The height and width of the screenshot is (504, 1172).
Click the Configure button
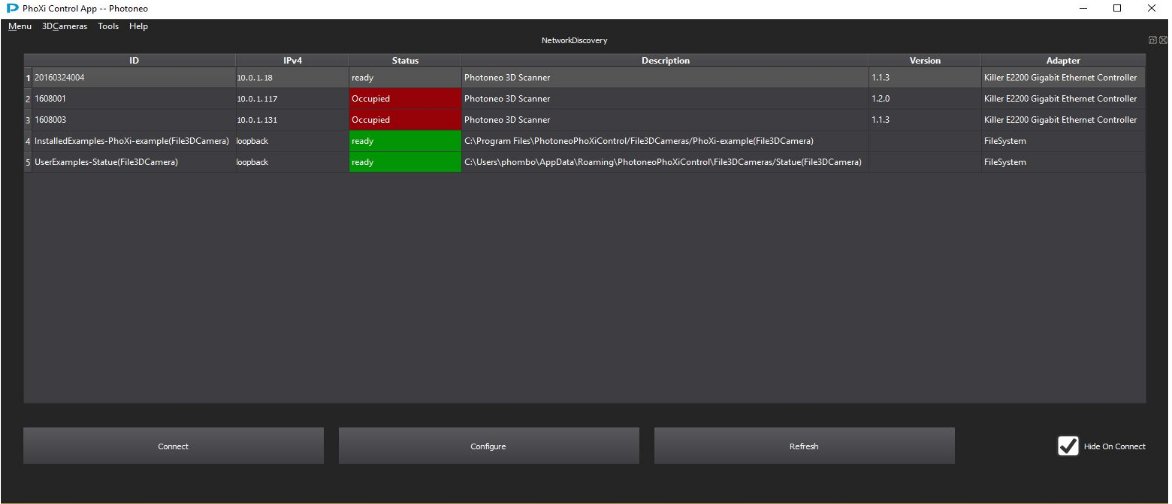488,446
